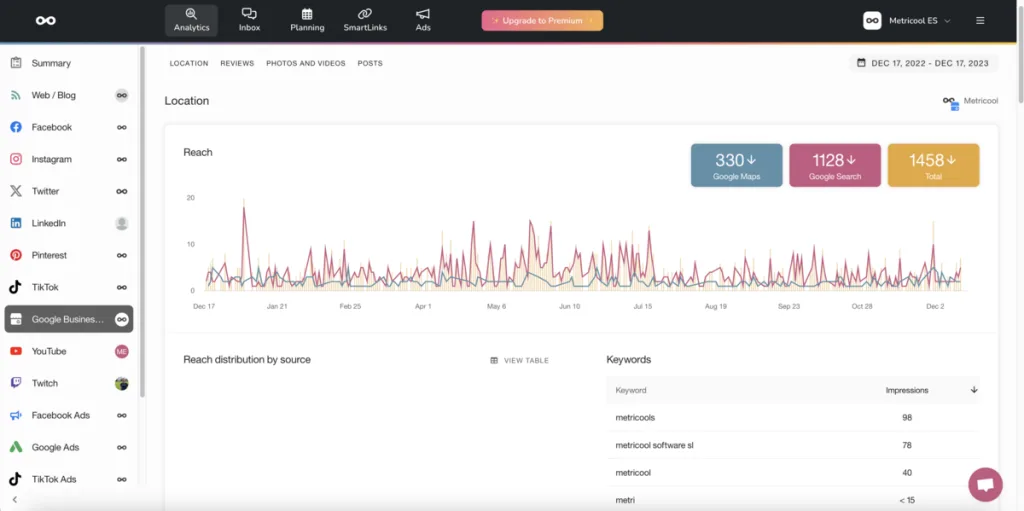Click the Metricool infinity logo
This screenshot has height=511, width=1024.
point(45,20)
